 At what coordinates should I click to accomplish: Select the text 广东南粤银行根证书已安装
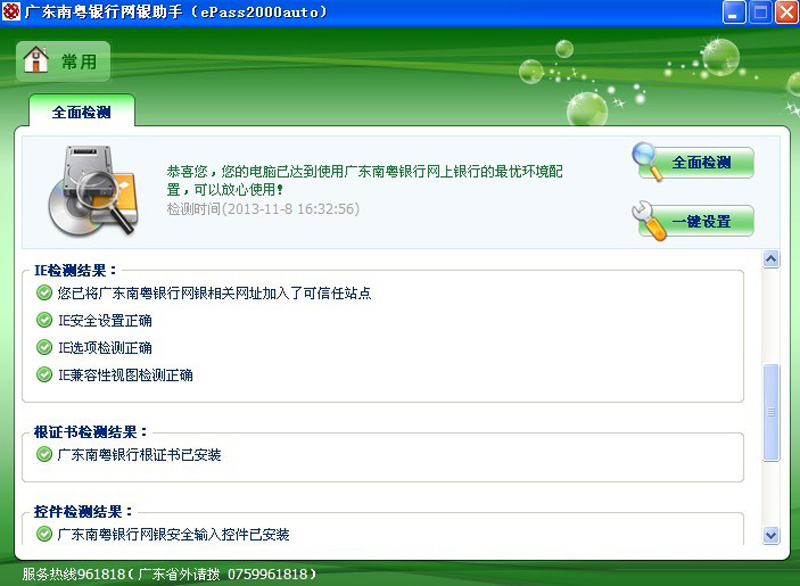point(139,455)
